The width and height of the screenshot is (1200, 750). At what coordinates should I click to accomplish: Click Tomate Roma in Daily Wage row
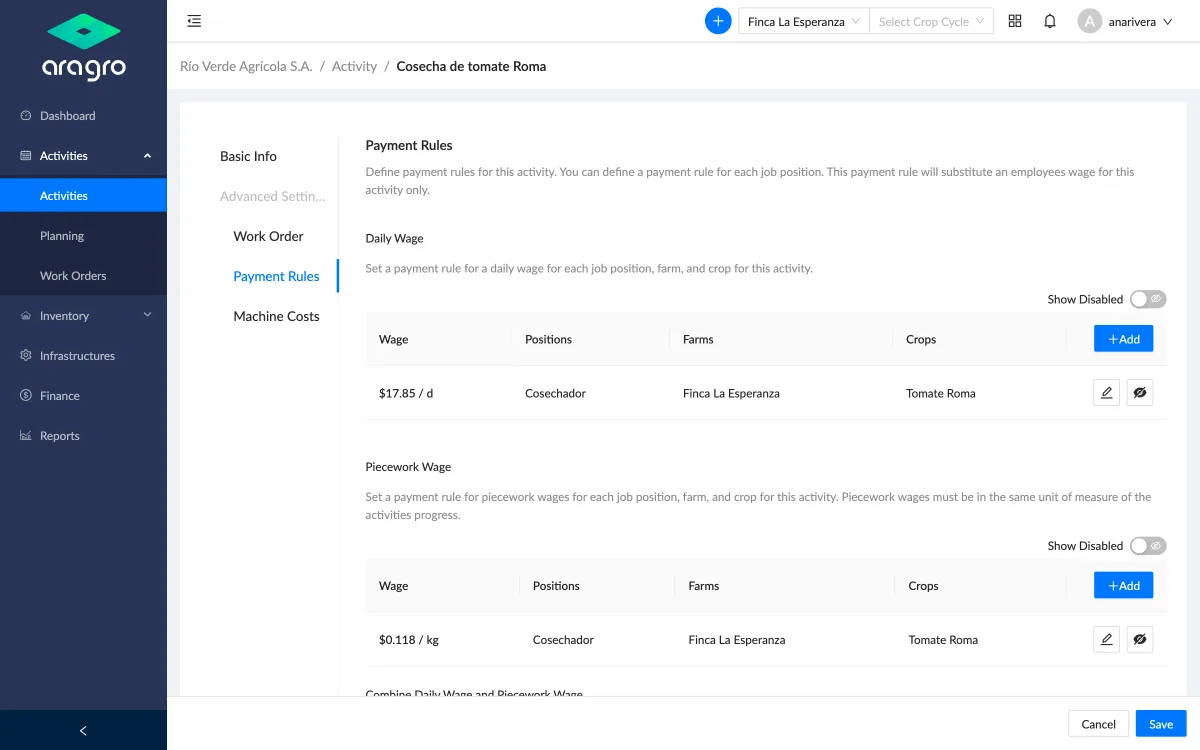coord(940,393)
